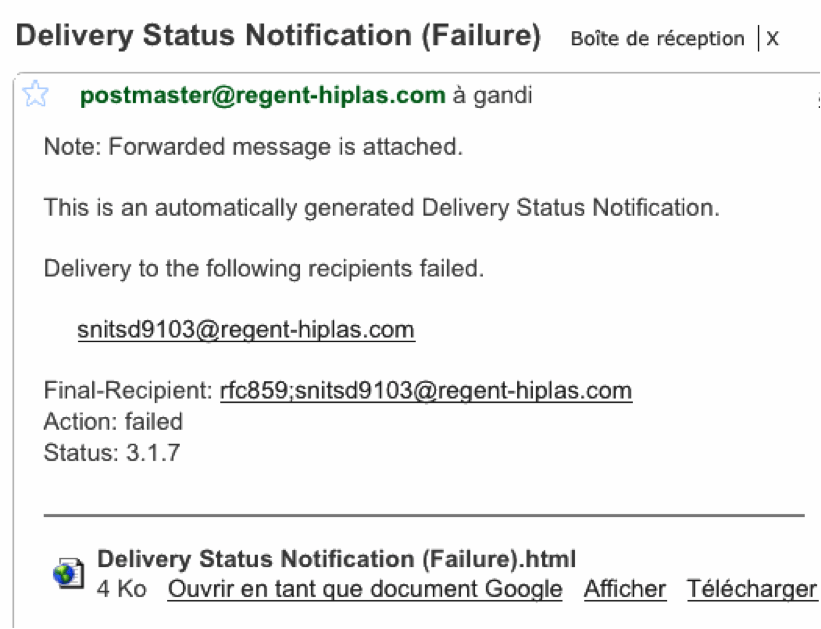Viewport: 821px width, 629px height.
Task: Open the indented failed recipient address link
Action: (246, 330)
